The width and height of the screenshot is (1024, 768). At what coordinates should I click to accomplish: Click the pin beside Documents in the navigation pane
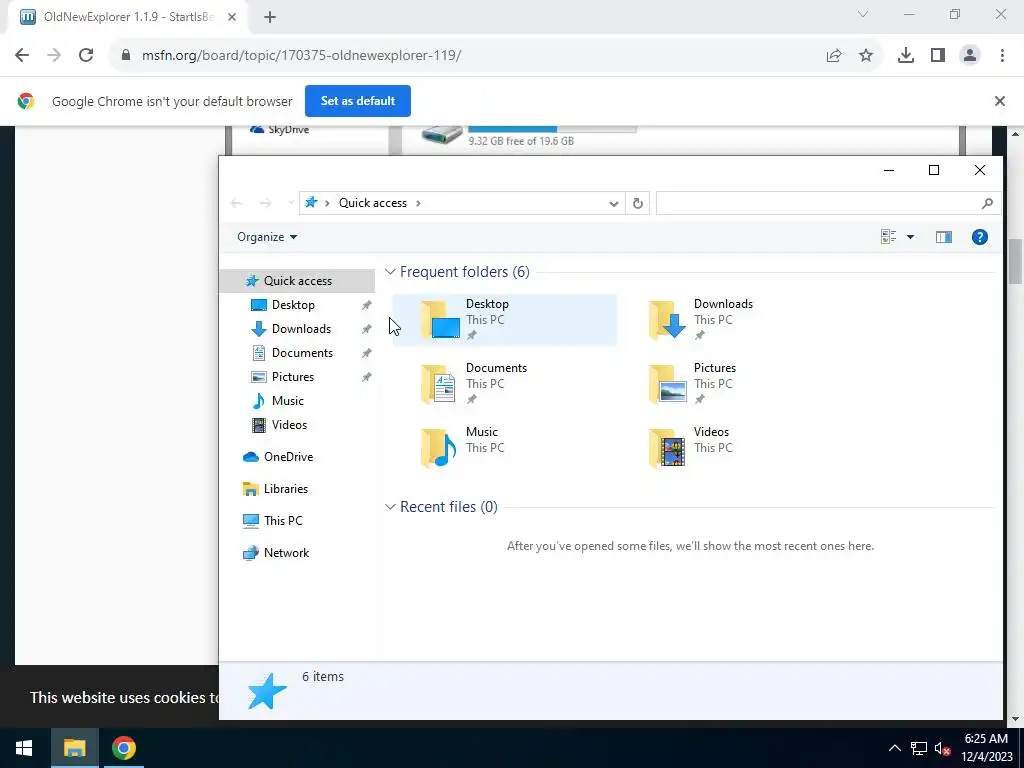[x=366, y=353]
